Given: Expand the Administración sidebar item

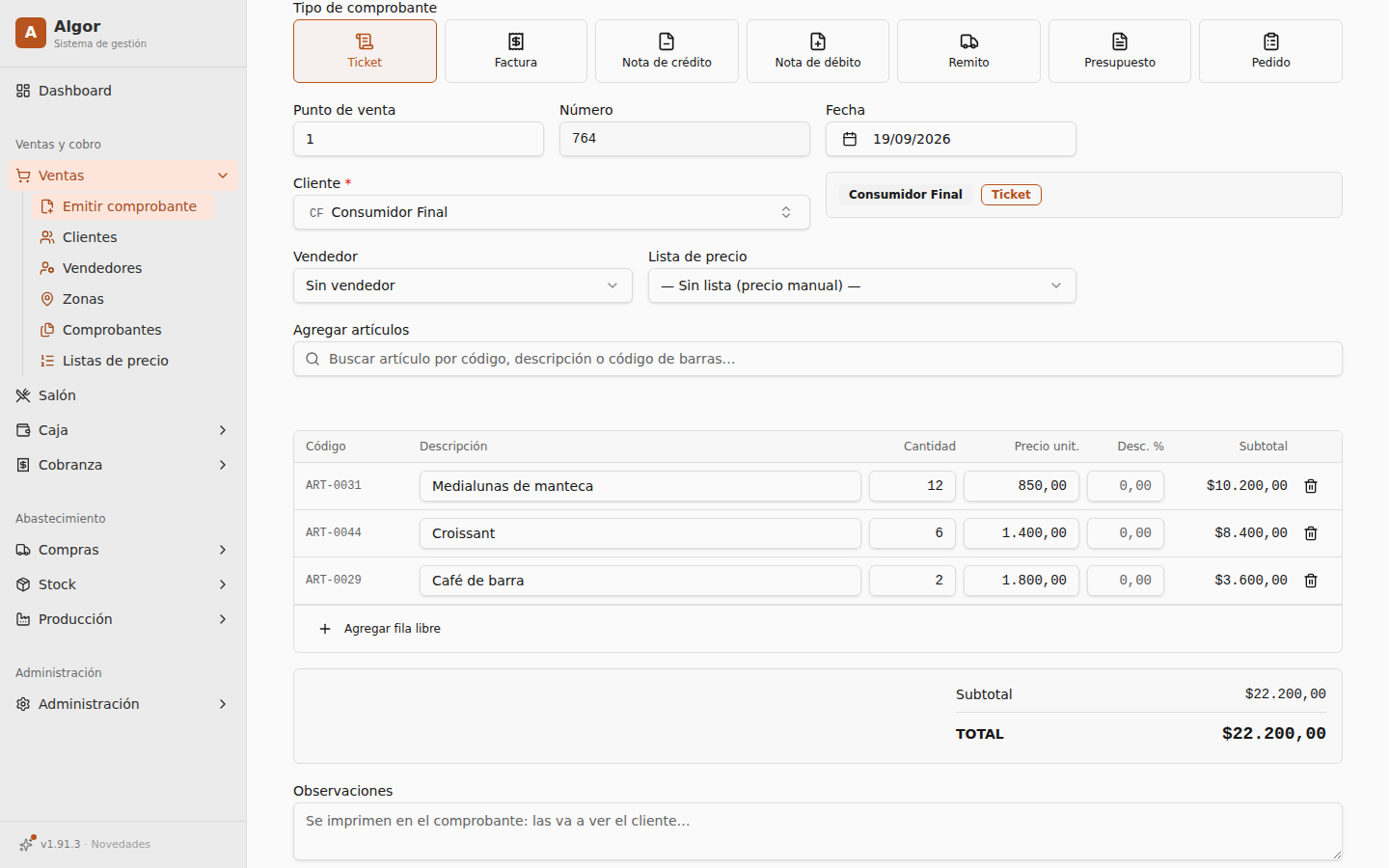Looking at the screenshot, I should click(123, 704).
